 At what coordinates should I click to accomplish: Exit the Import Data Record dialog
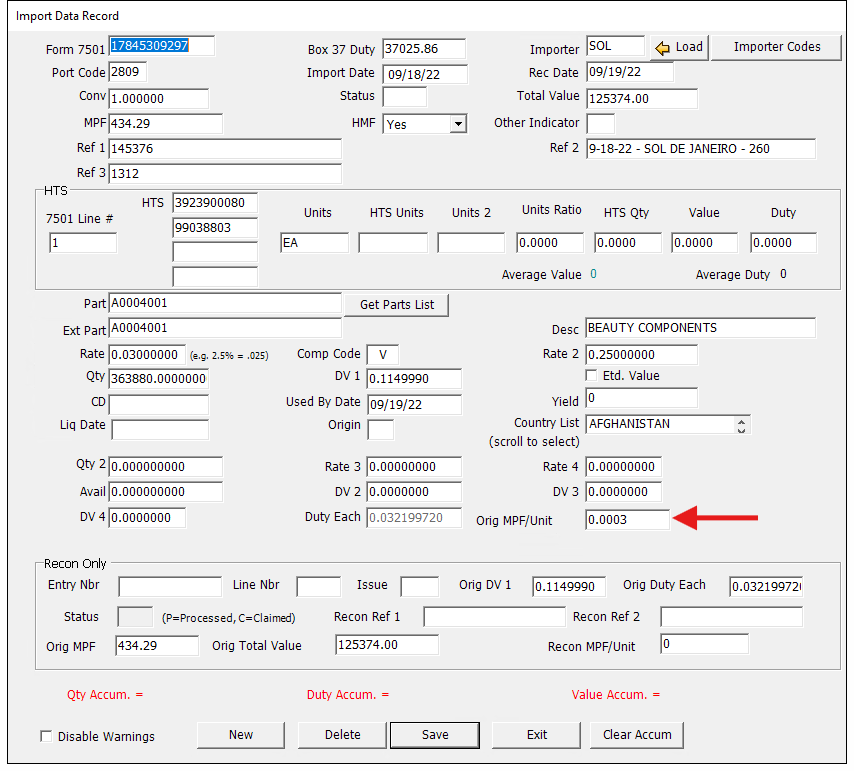click(537, 735)
